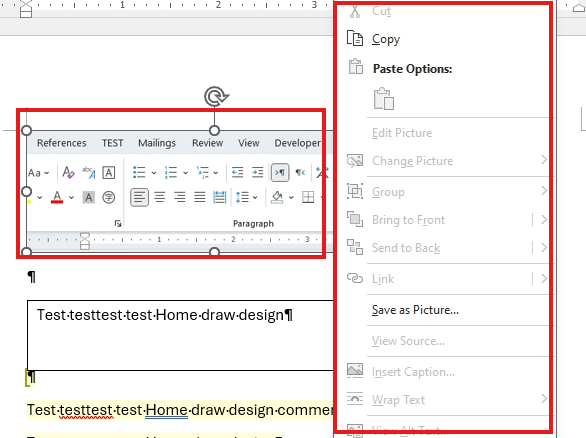Select Edit Picture in the context menu
This screenshot has width=586, height=438.
click(402, 133)
